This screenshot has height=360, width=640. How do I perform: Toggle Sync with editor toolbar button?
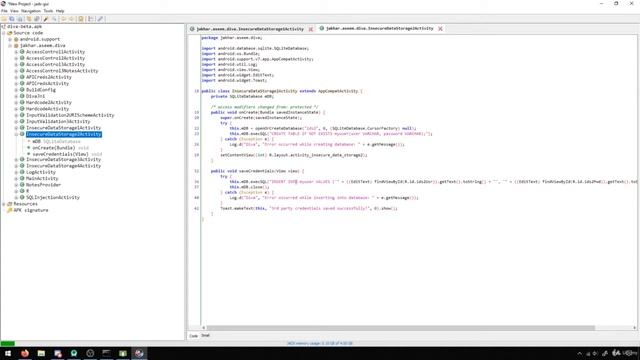pos(29,19)
